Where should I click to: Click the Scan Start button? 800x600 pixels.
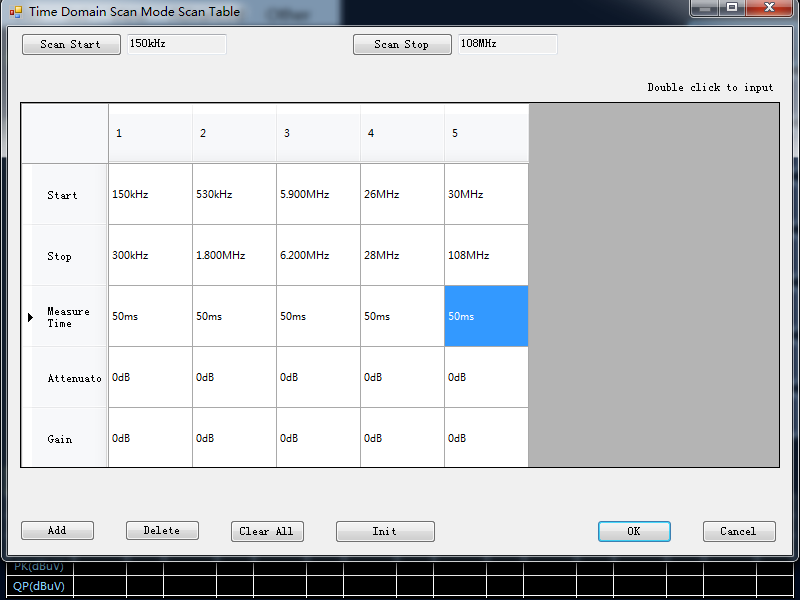tap(71, 44)
